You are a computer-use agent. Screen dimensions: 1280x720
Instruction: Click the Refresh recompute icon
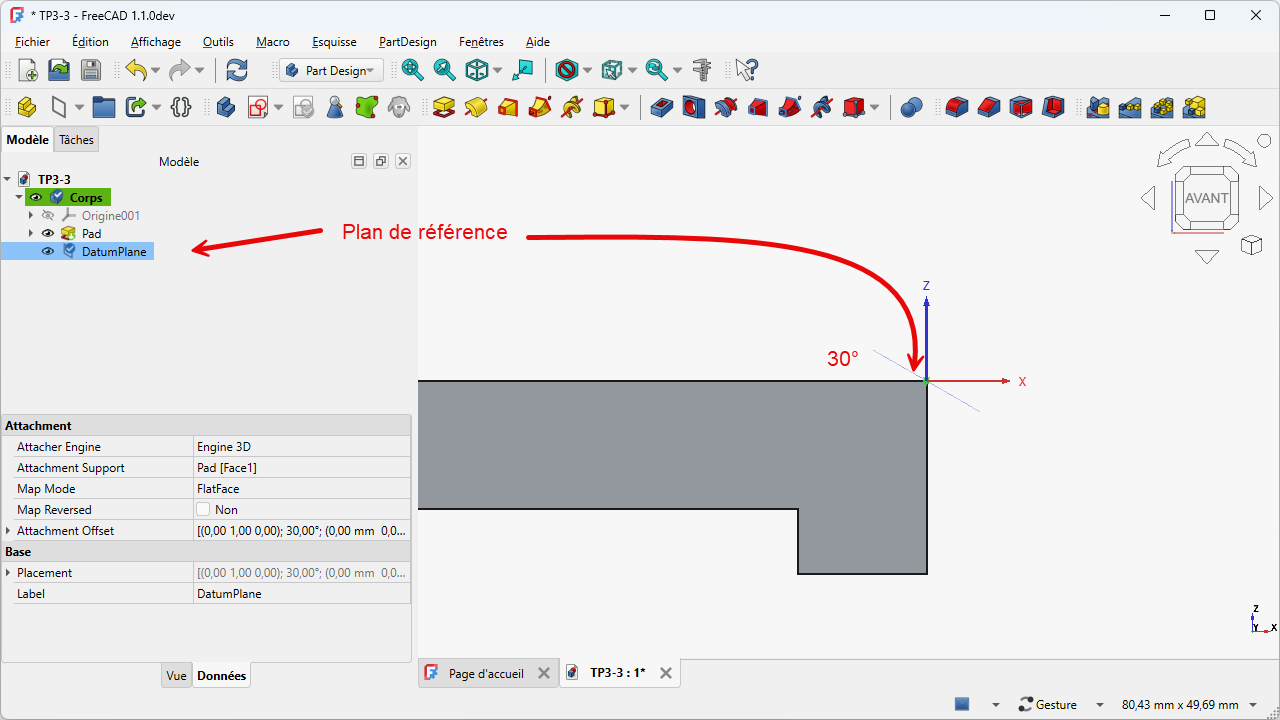pos(237,70)
